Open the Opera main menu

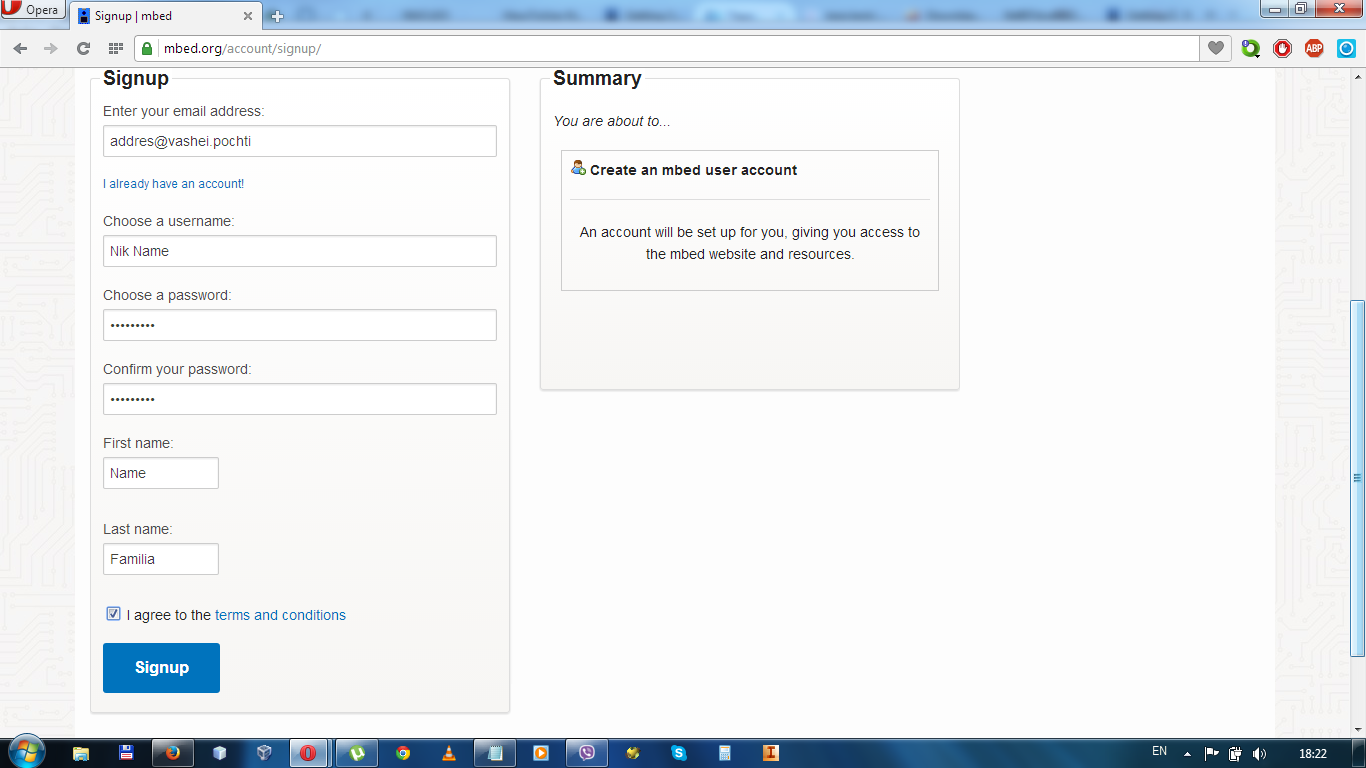point(33,11)
